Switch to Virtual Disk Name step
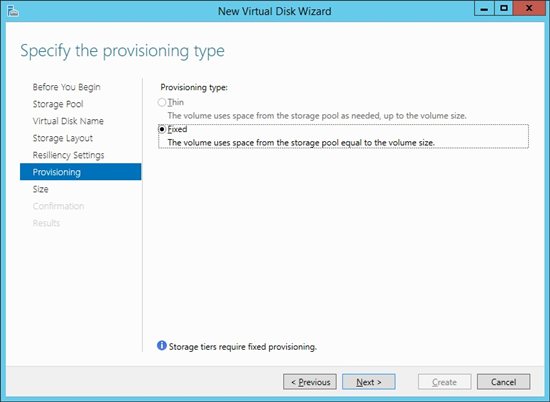The image size is (550, 402). click(68, 121)
